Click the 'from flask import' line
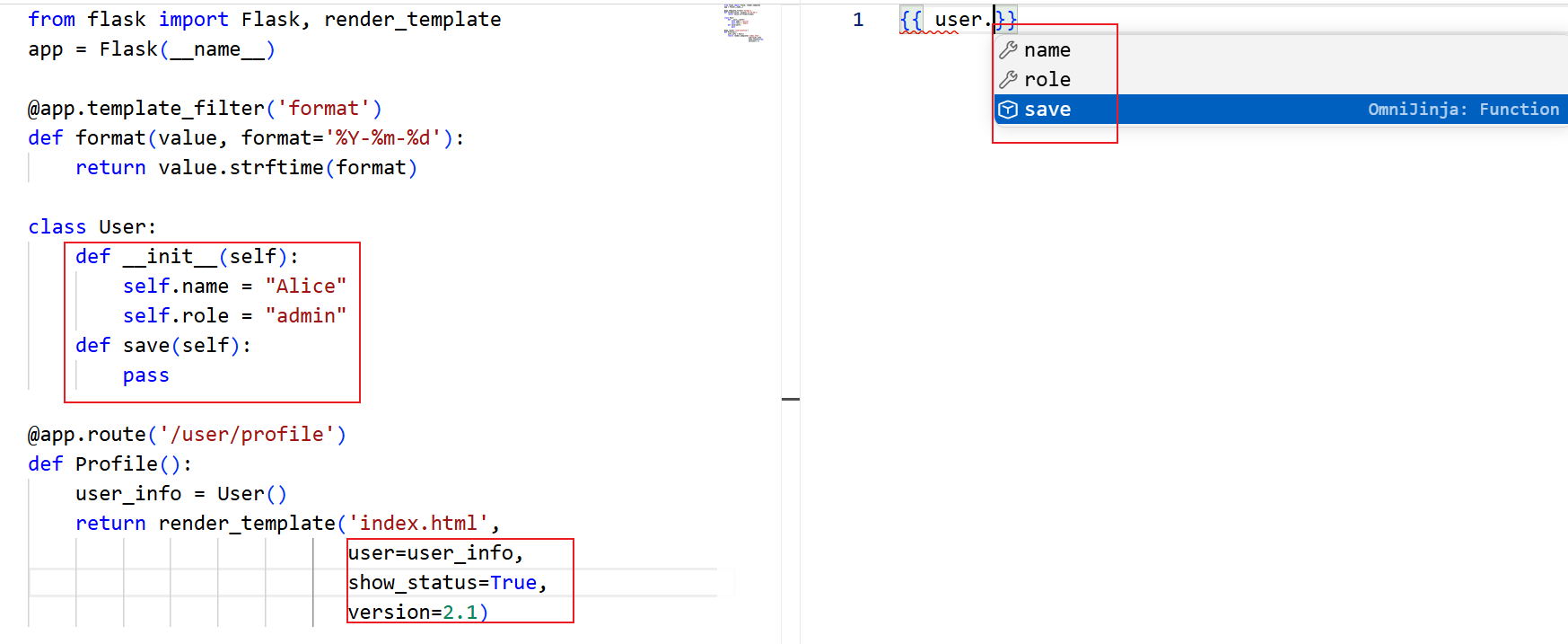Image resolution: width=1568 pixels, height=644 pixels. [x=265, y=19]
